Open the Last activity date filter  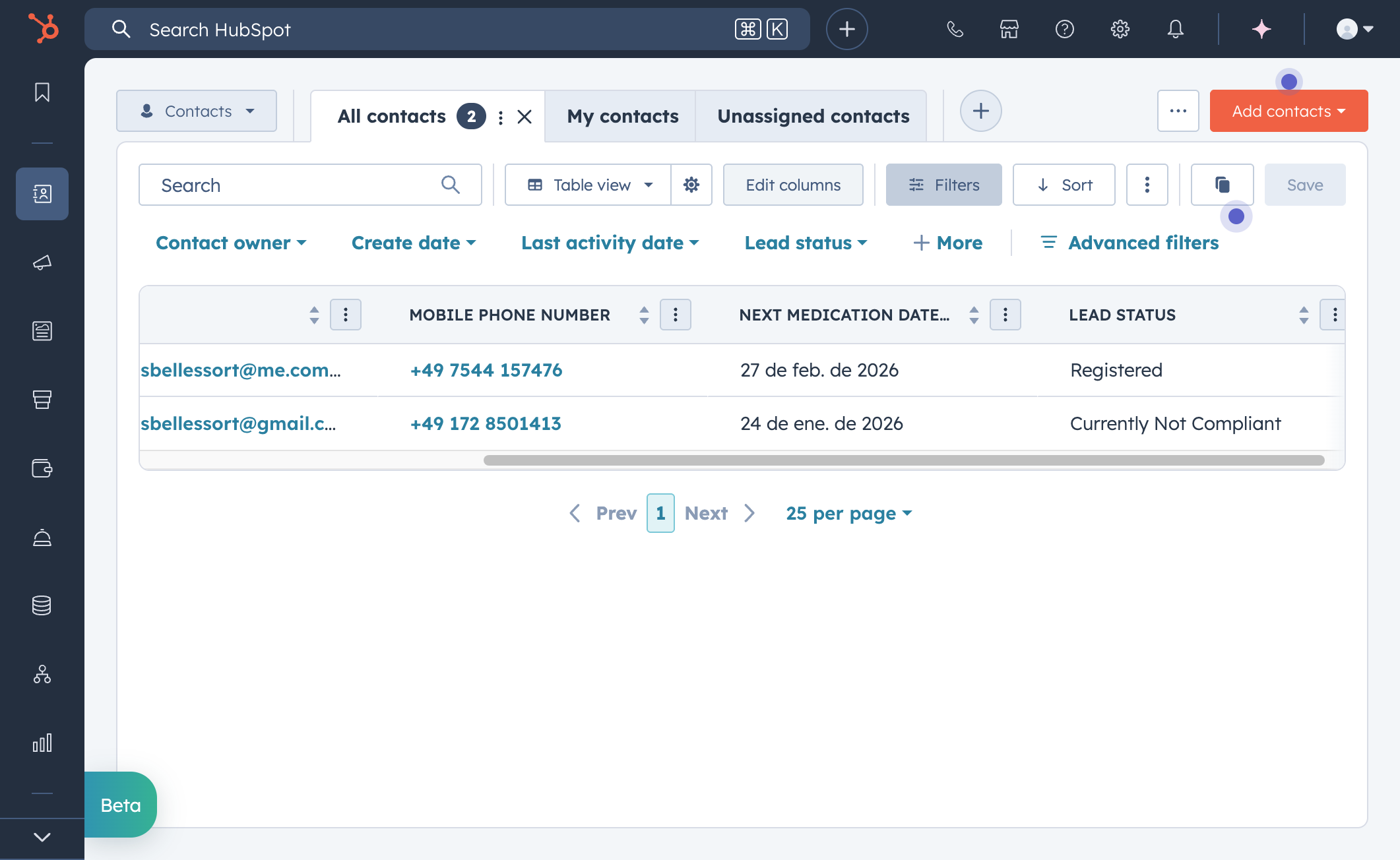[x=610, y=243]
